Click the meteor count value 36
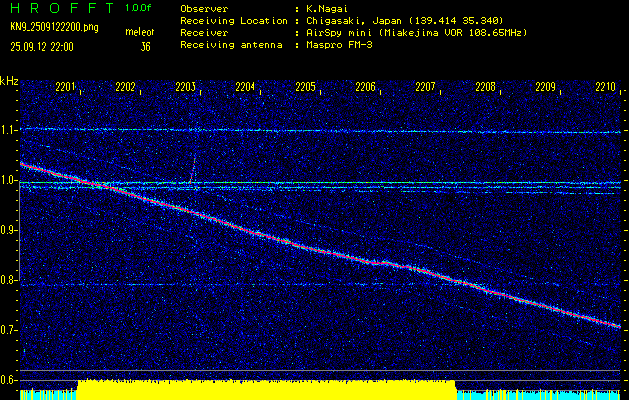 145,47
